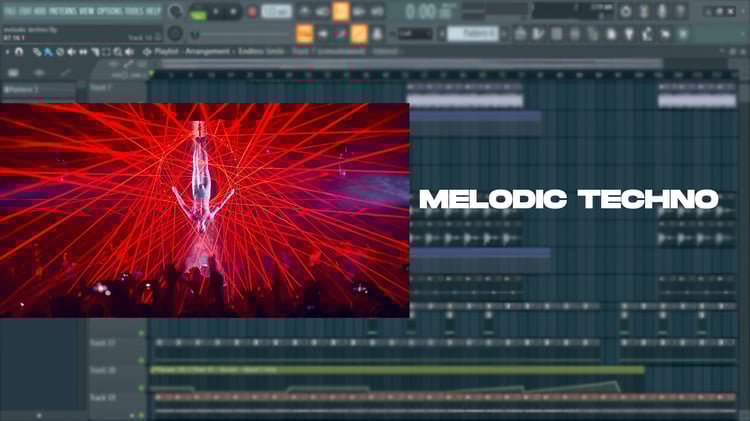Viewport: 750px width, 421px height.
Task: Click the help question mark icon
Action: point(680,11)
